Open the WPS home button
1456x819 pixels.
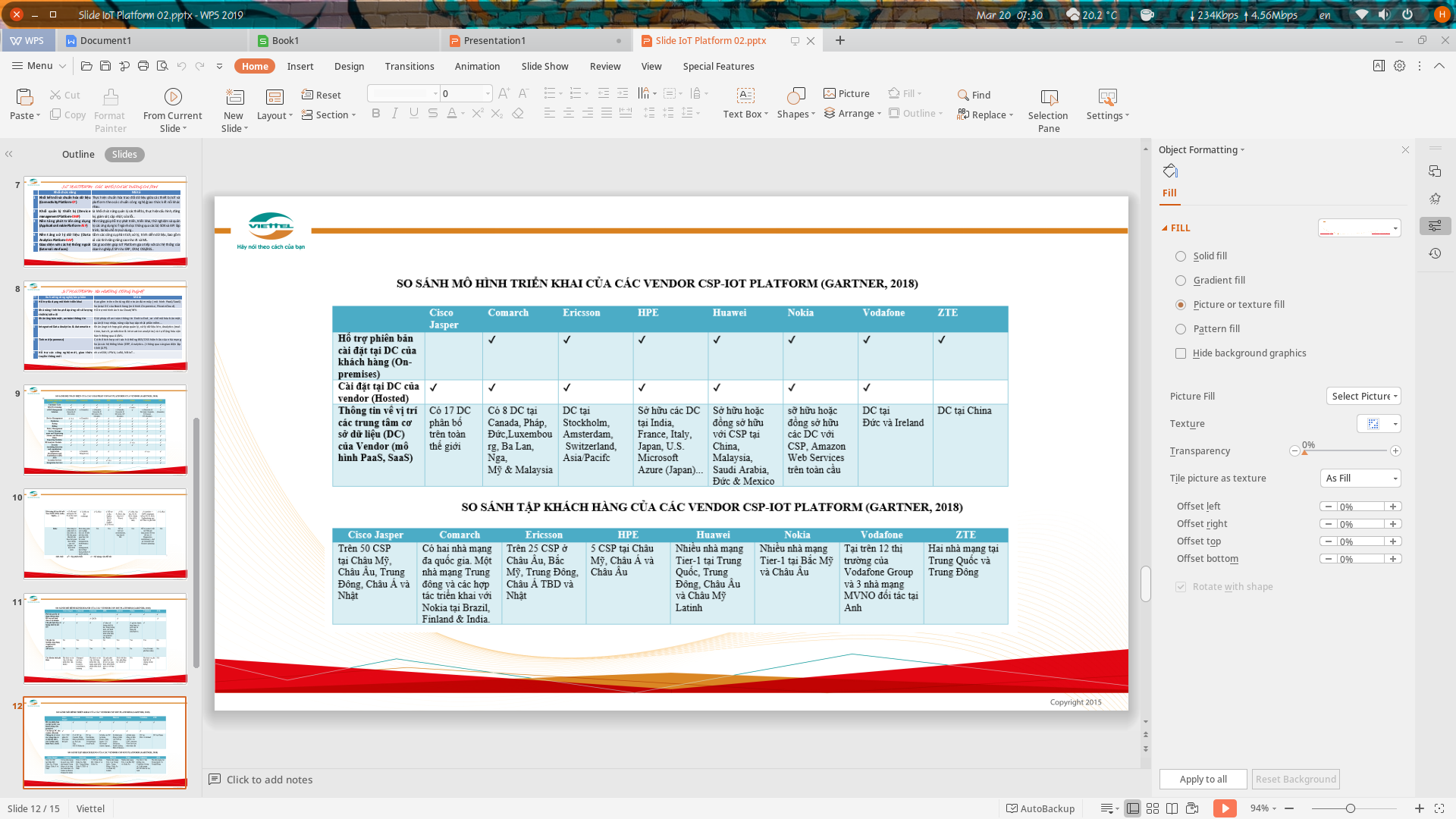27,41
